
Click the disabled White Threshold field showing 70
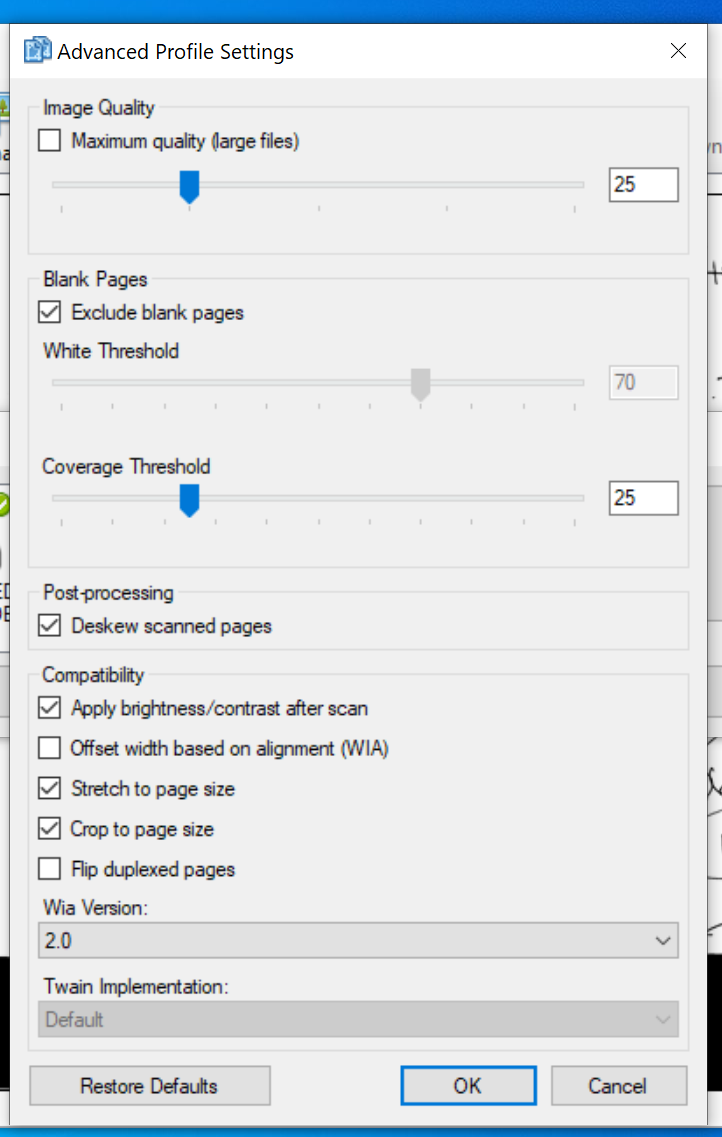tap(643, 382)
